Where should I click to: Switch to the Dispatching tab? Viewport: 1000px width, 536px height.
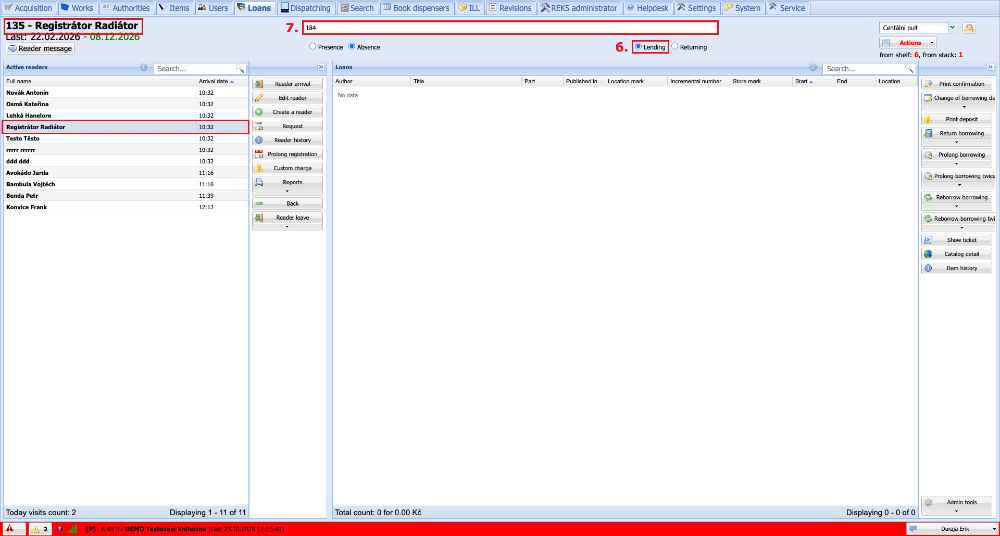tap(305, 8)
